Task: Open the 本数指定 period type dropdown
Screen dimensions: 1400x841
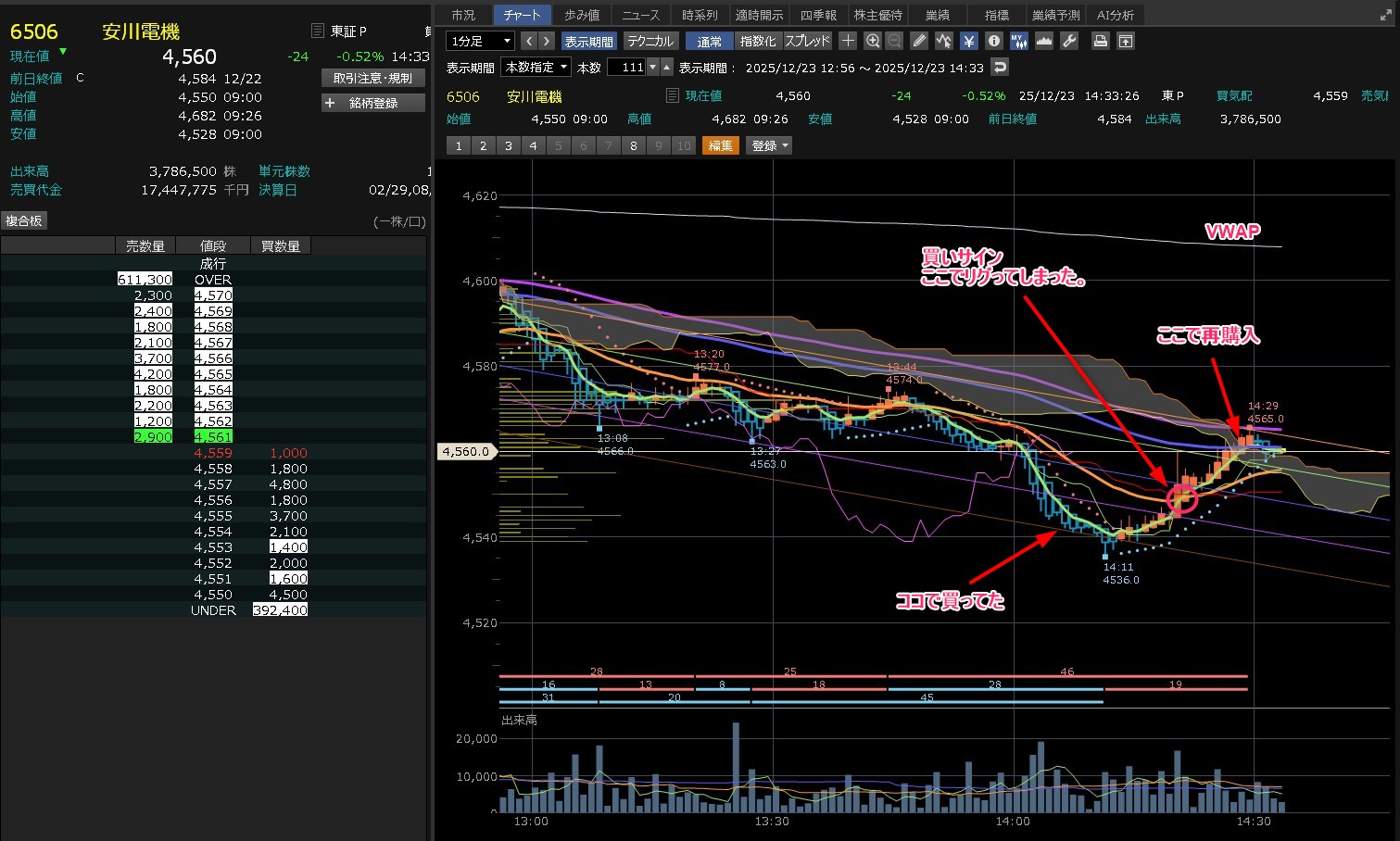Action: 536,67
